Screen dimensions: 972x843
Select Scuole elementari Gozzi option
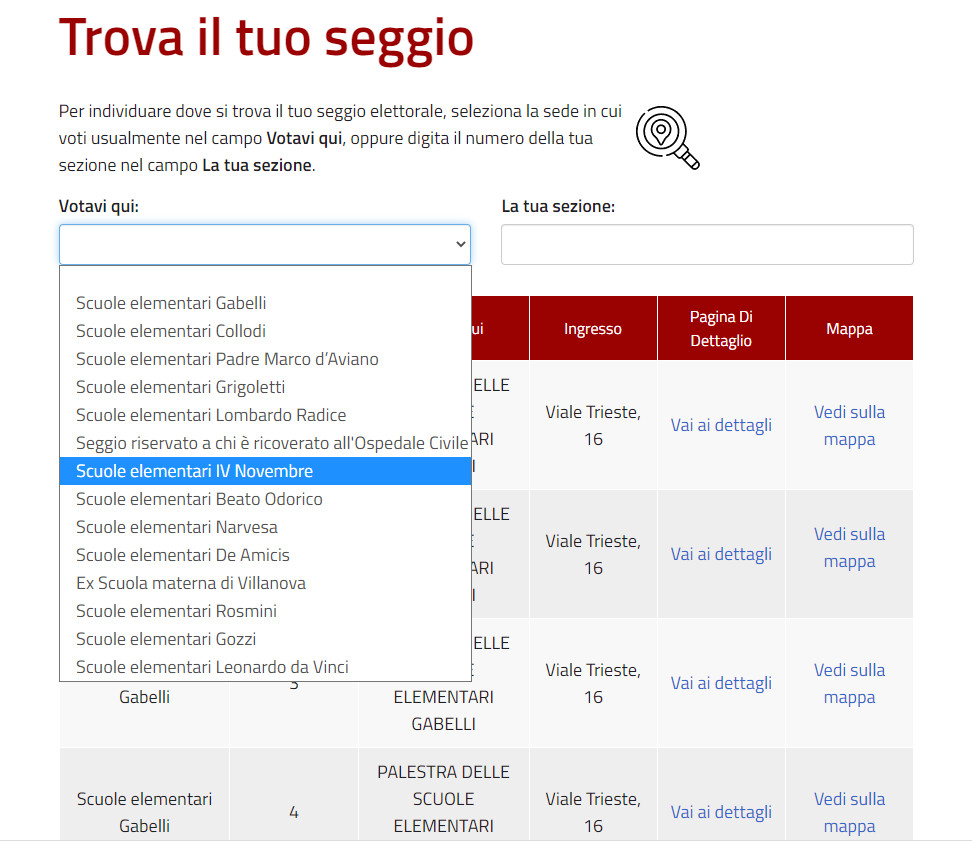[265, 639]
